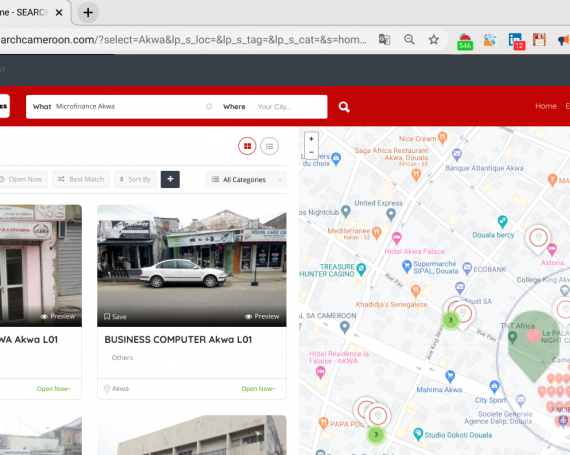
Task: Expand Open Now hours on WA Akwa card
Action: pos(54,388)
